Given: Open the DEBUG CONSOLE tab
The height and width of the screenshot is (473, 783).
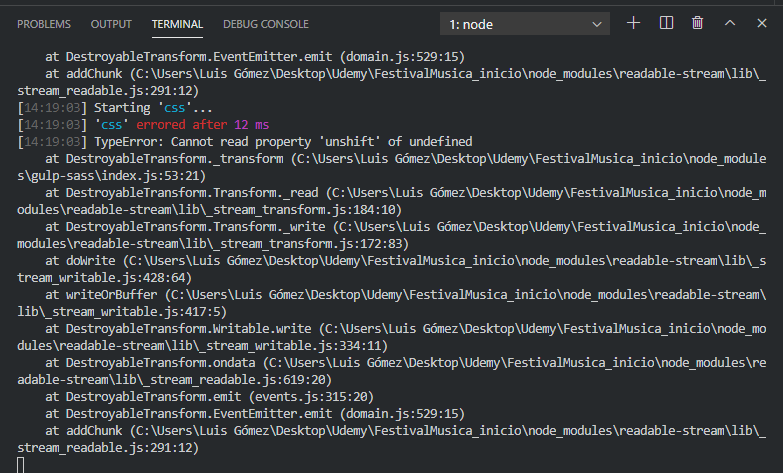Looking at the screenshot, I should tap(266, 24).
